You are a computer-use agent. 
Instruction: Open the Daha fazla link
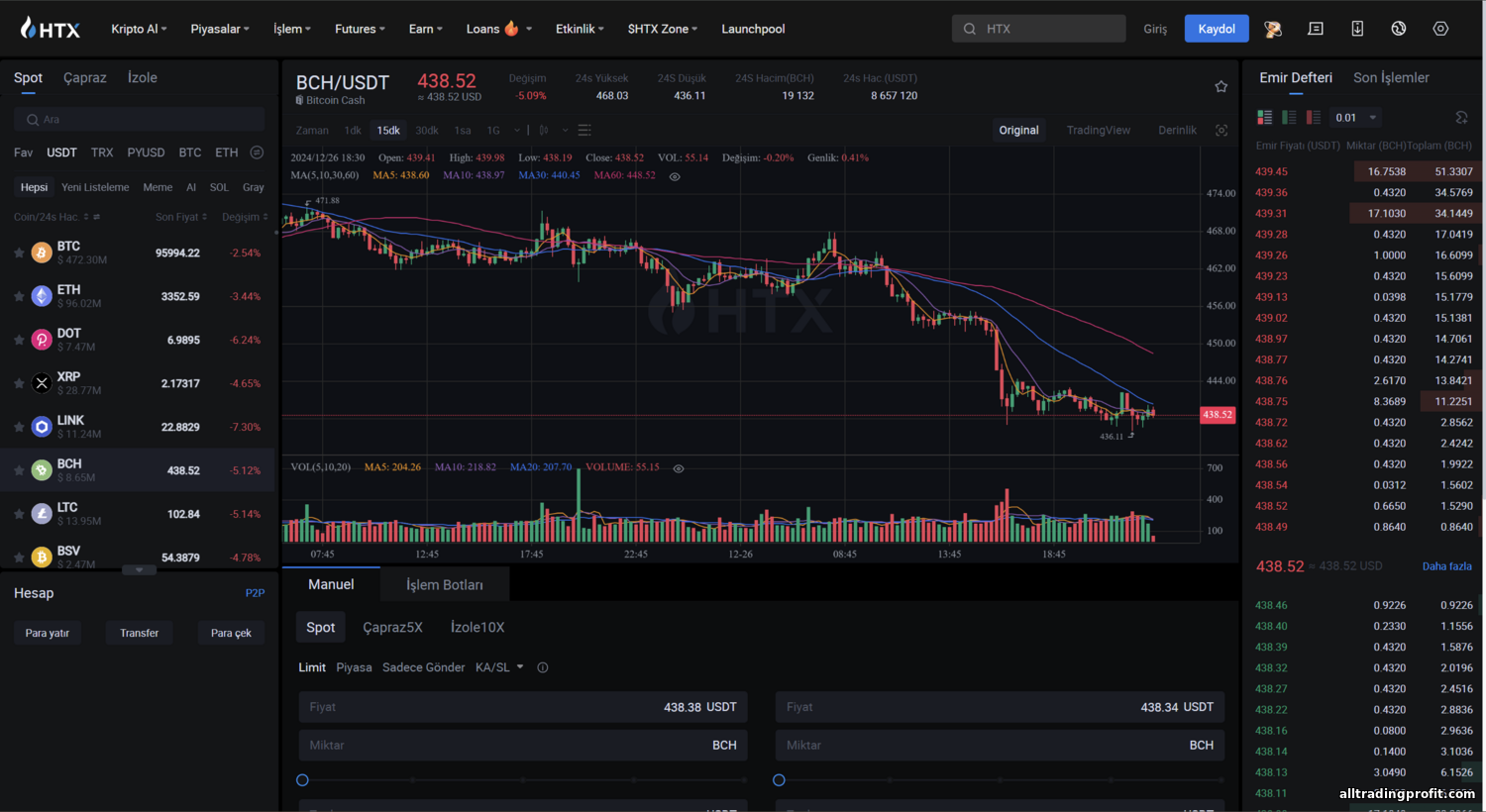point(1446,566)
